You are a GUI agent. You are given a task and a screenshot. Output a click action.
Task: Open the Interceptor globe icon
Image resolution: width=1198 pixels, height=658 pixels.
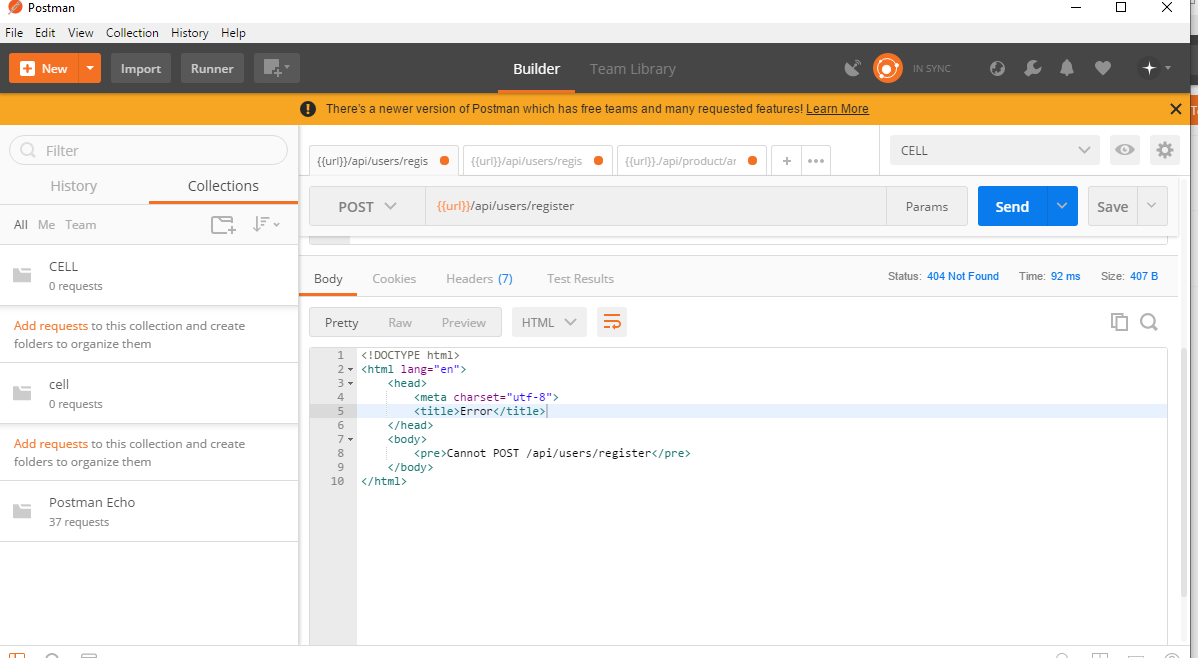click(x=997, y=68)
